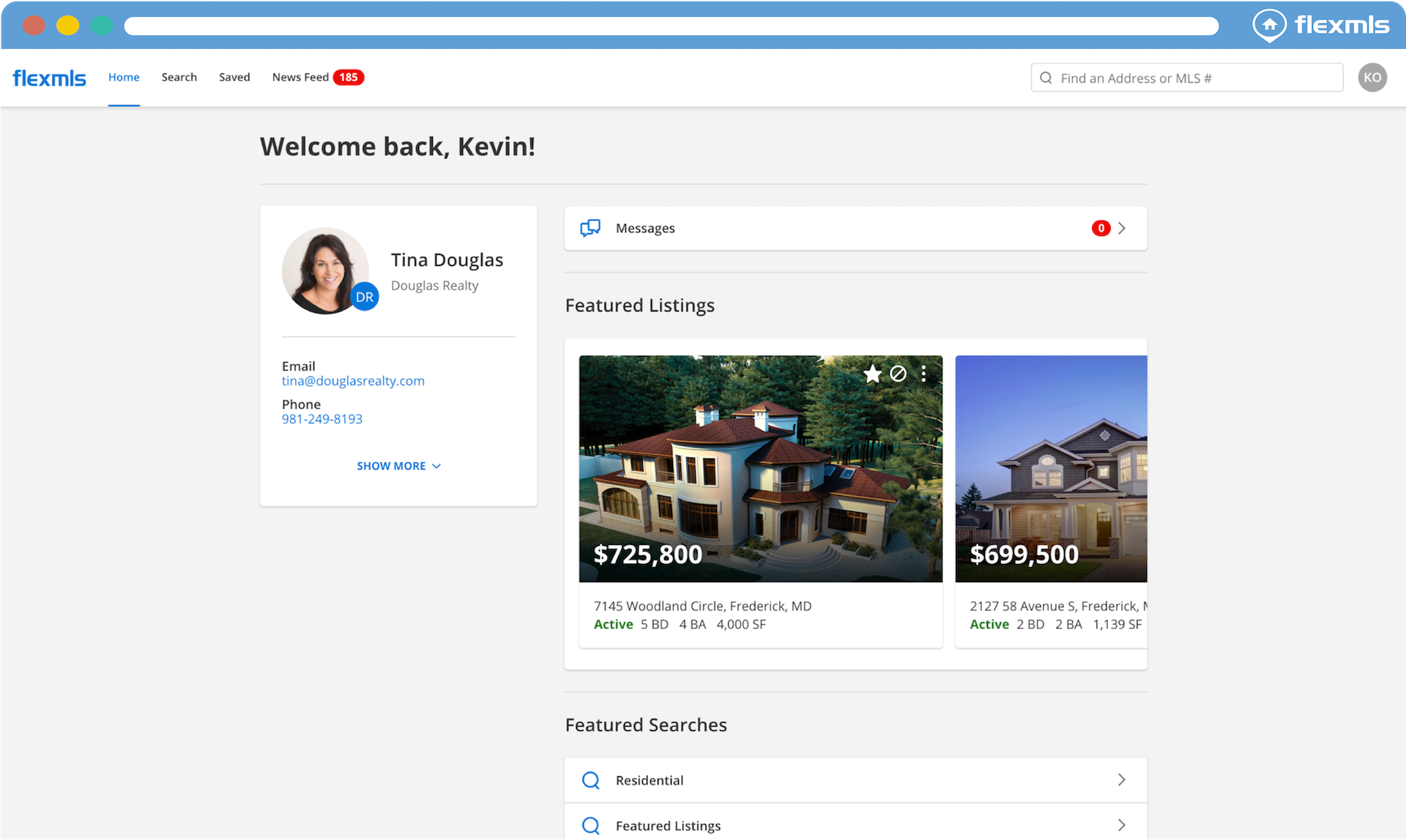This screenshot has height=840, width=1406.
Task: Click the KO user avatar
Action: point(1372,78)
